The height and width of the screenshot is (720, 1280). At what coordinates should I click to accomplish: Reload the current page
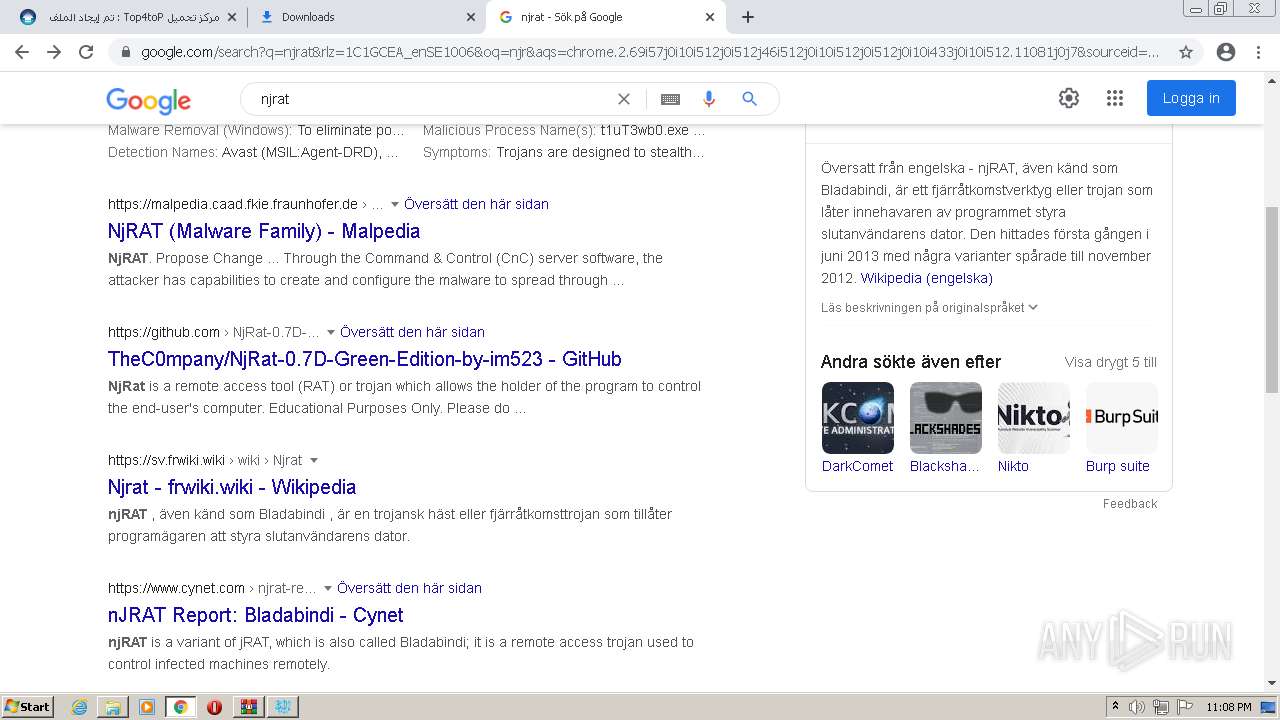point(86,52)
